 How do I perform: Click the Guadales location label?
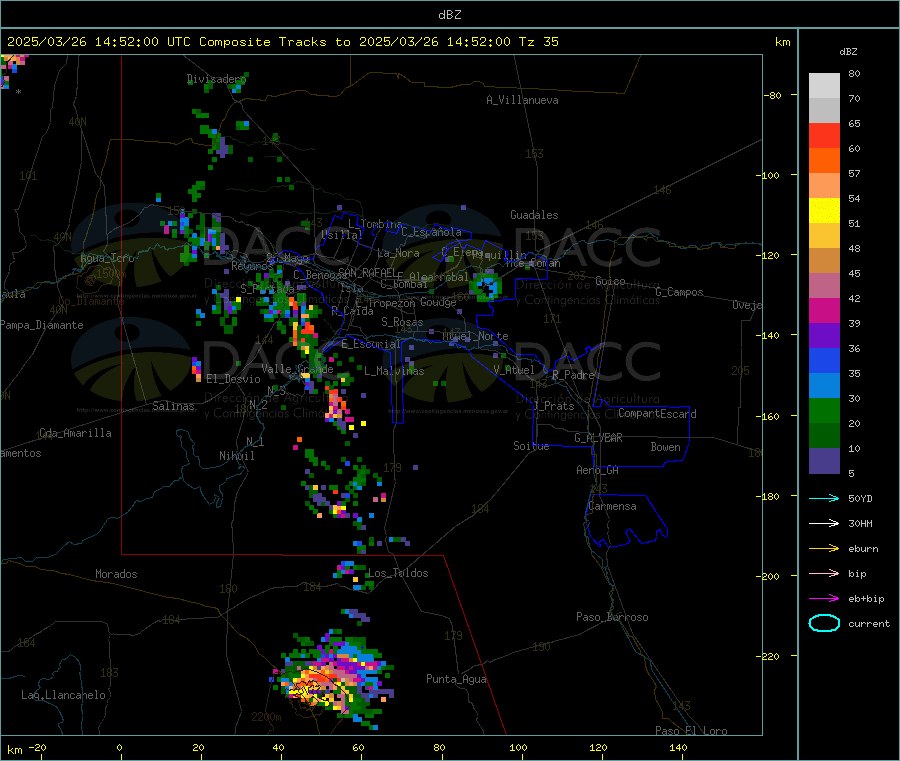(534, 215)
